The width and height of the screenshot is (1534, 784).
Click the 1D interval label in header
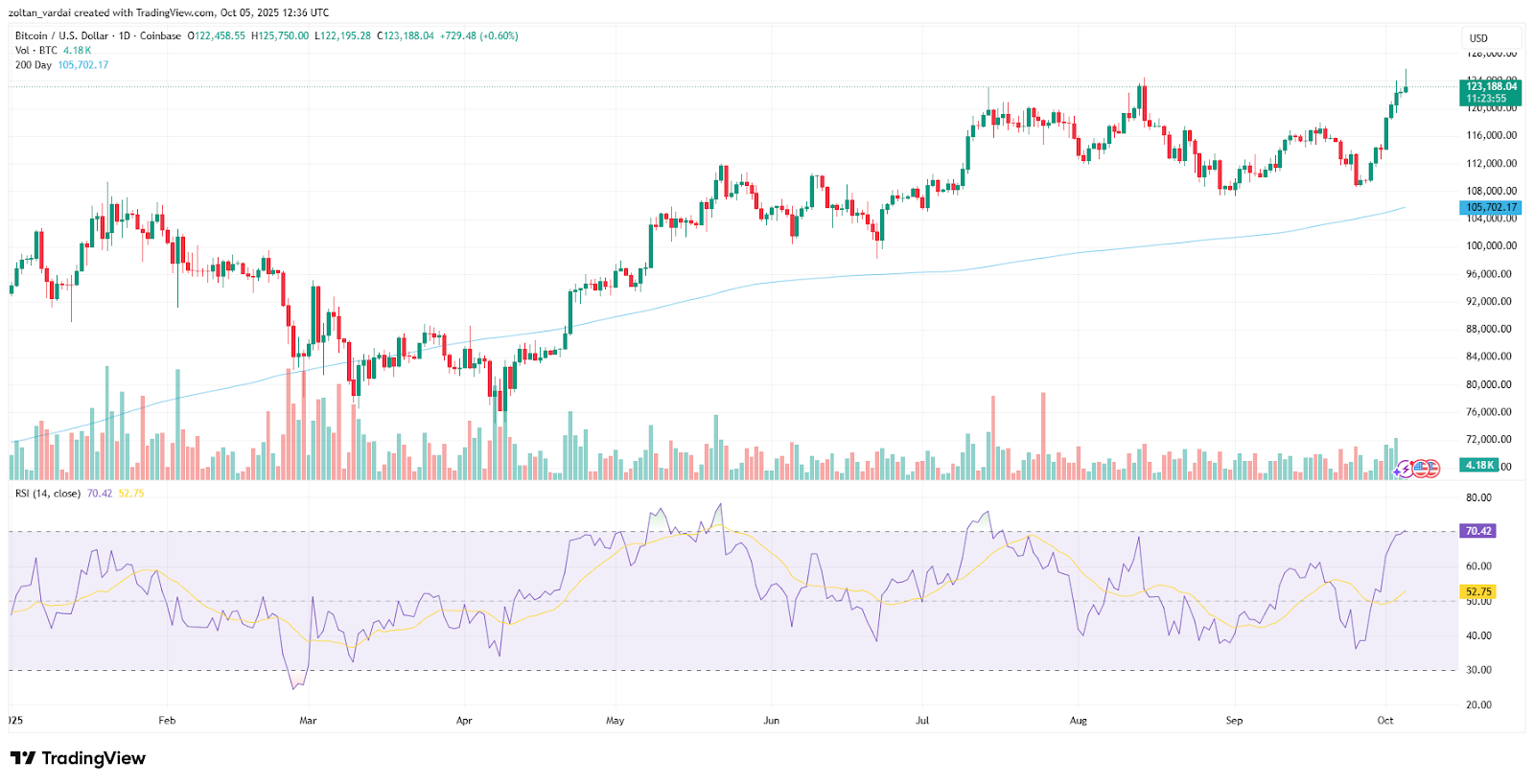click(124, 35)
